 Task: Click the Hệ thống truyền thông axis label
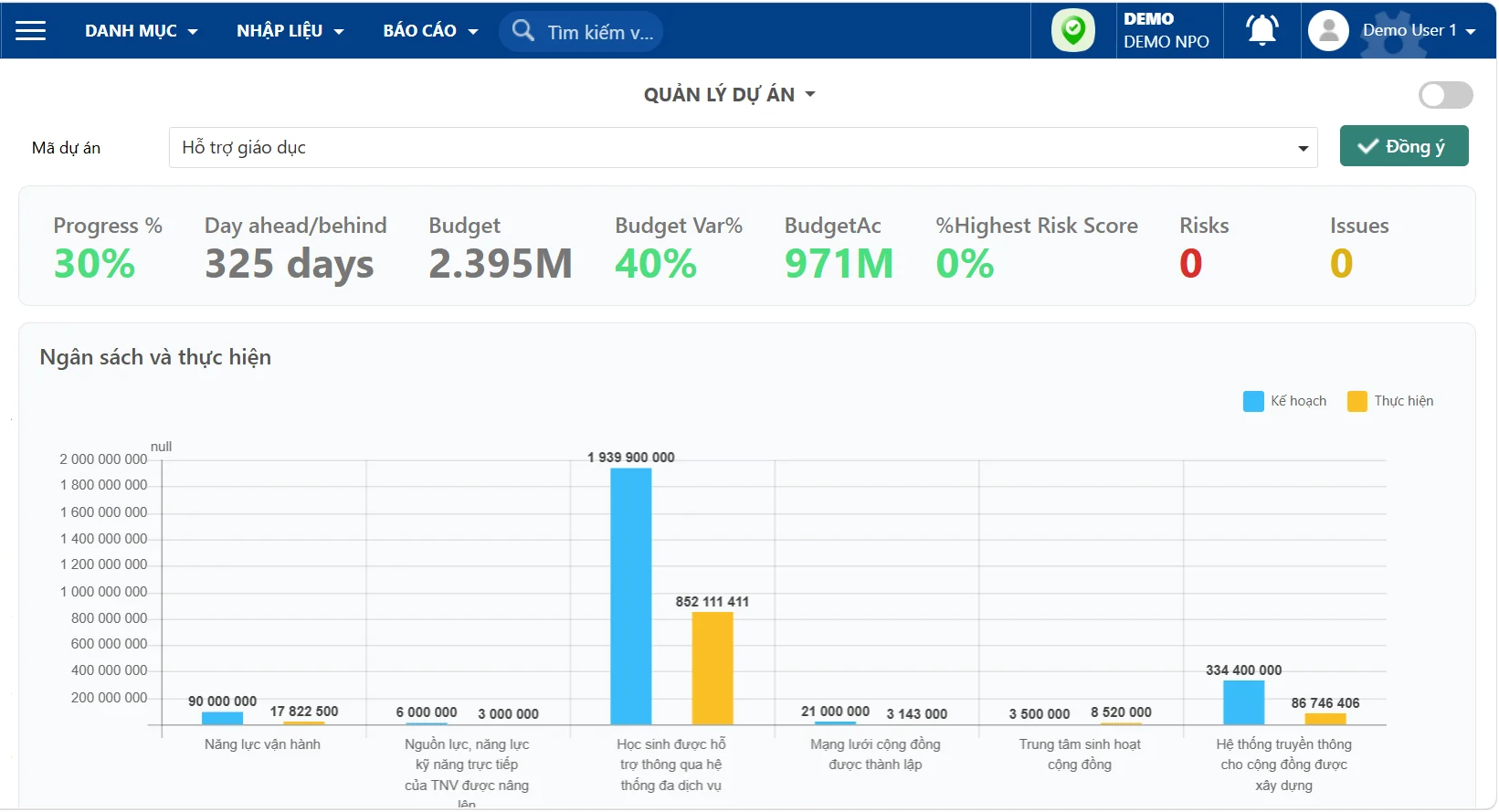[x=1284, y=765]
